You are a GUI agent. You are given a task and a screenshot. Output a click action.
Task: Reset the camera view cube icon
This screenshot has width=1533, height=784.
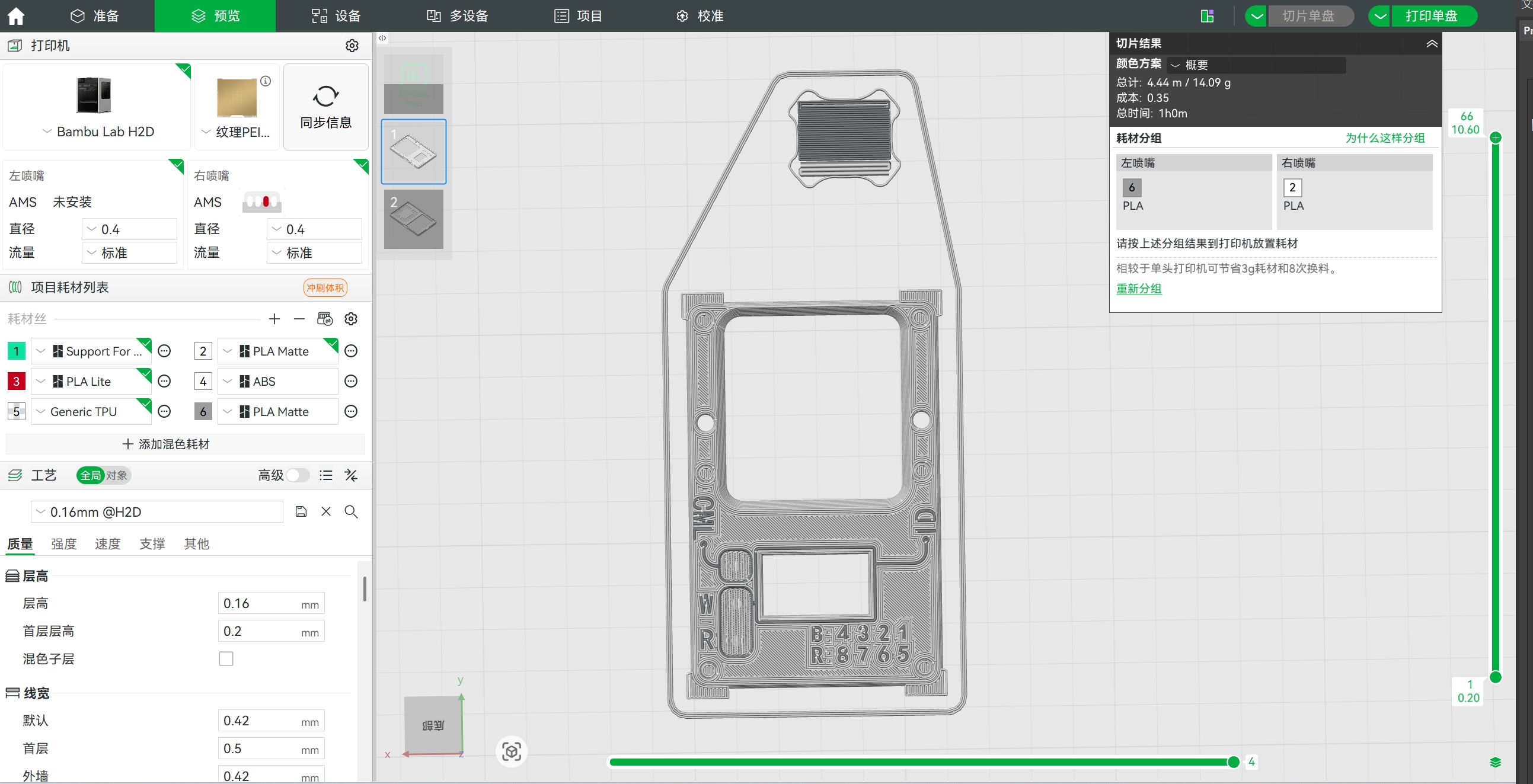[512, 753]
